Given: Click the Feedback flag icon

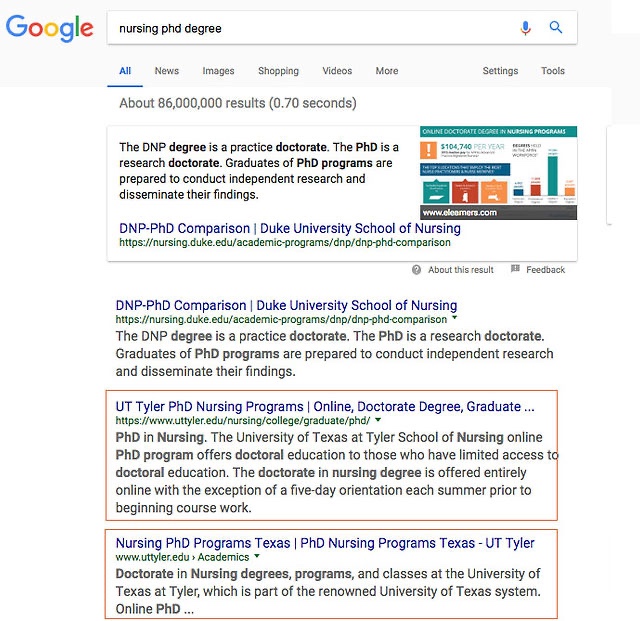Looking at the screenshot, I should point(515,270).
